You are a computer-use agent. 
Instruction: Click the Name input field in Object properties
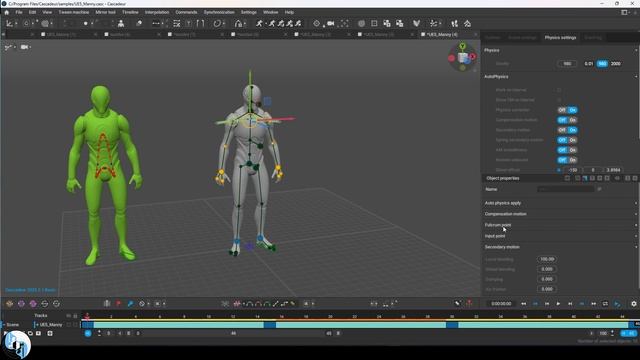click(566, 189)
